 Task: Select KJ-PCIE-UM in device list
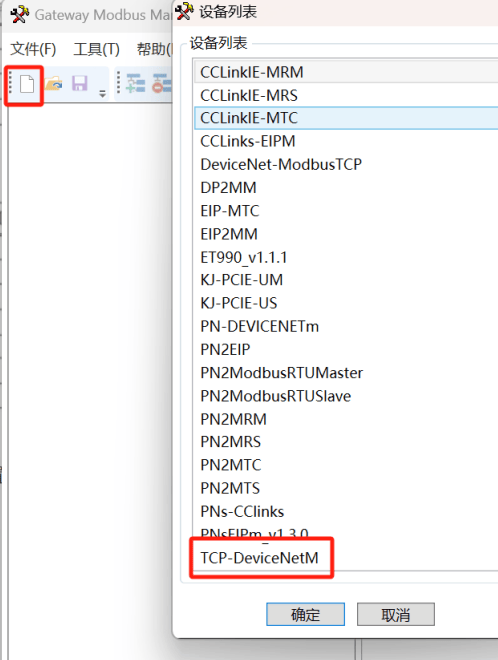346,280
